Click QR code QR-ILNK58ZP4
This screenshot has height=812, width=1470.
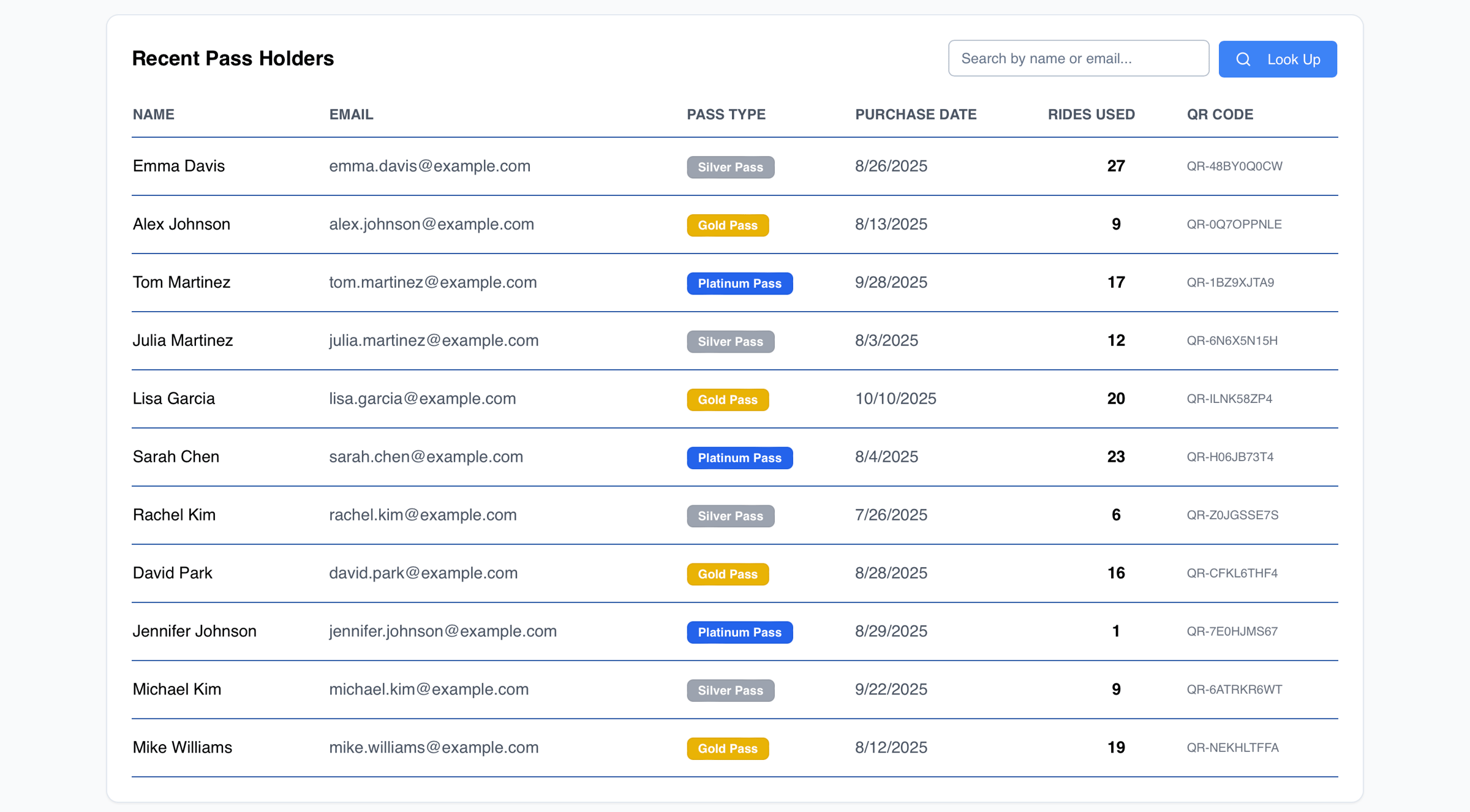tap(1229, 399)
